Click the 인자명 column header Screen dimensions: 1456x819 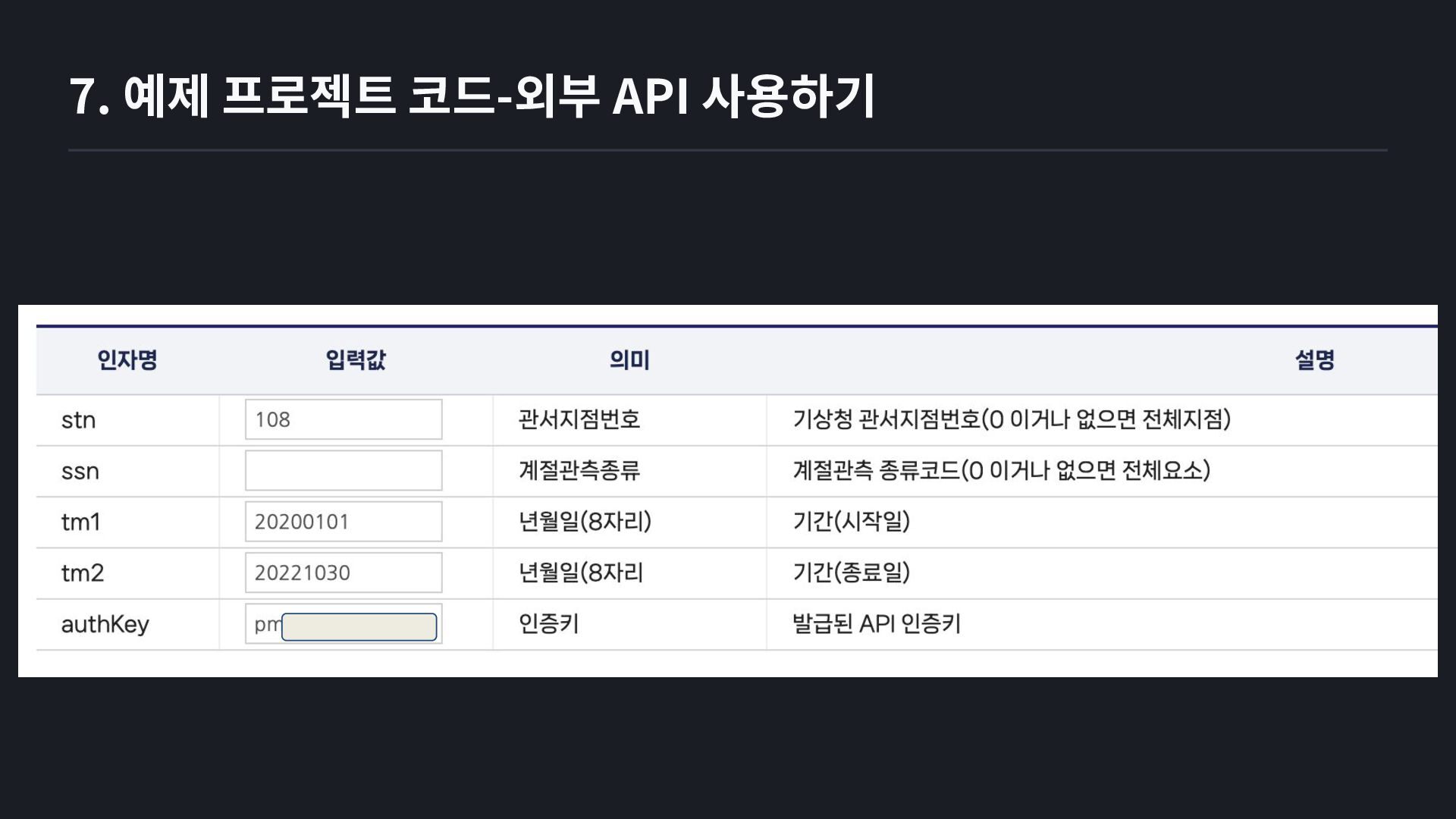click(127, 359)
